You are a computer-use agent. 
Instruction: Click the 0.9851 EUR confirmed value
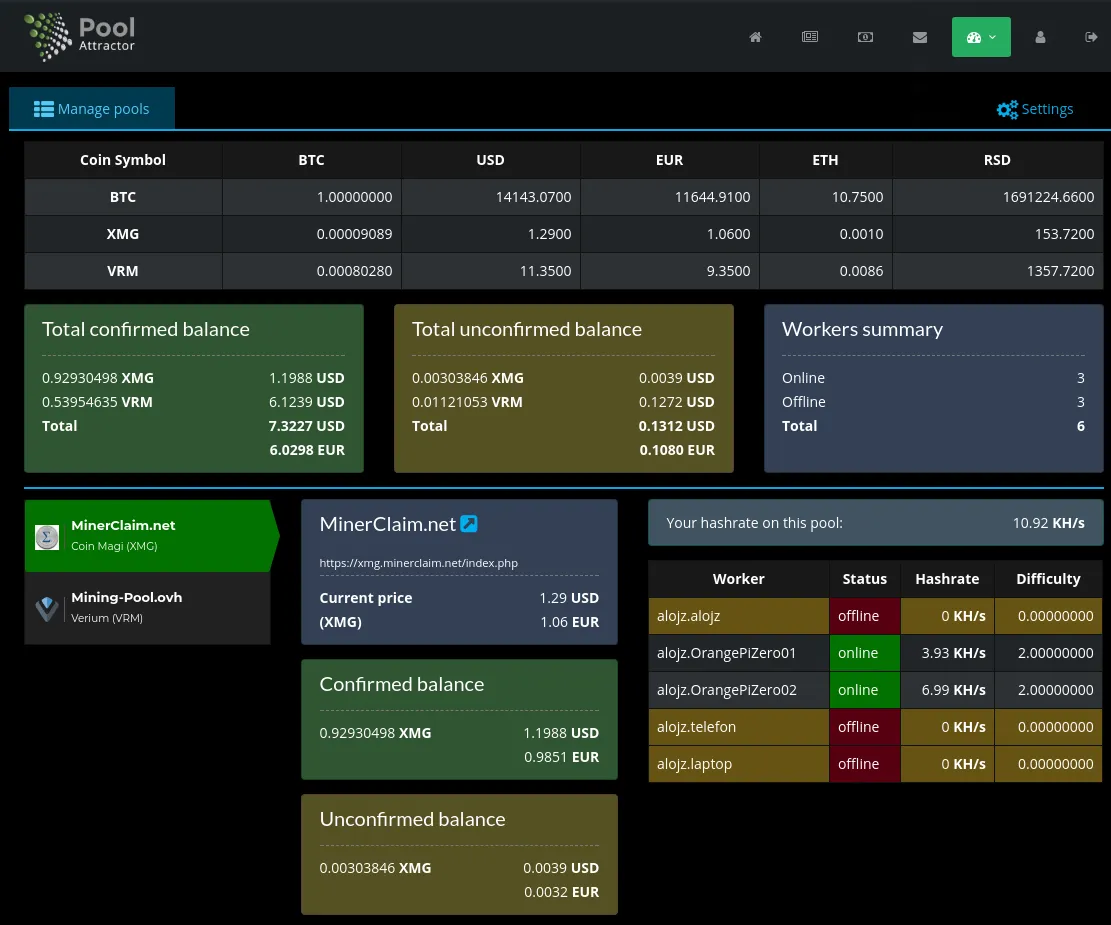561,757
